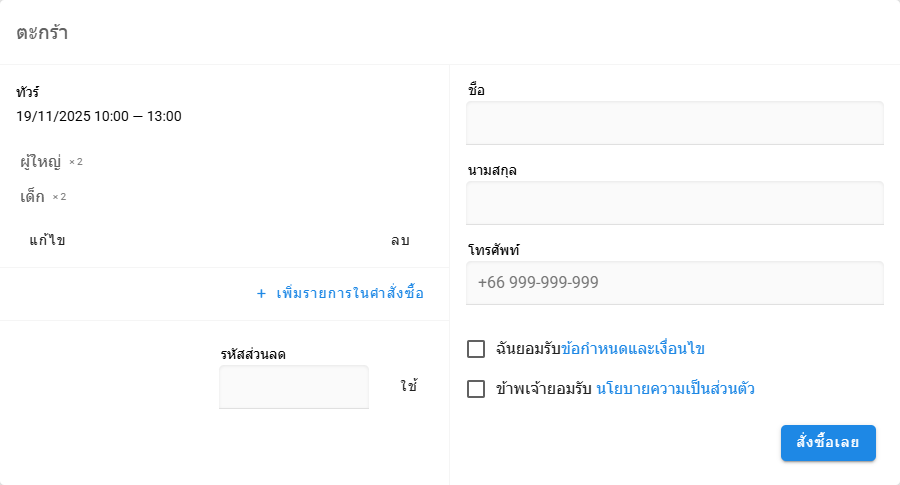Viewport: 900px width, 485px height.
Task: Click into the นามสกุล surname field
Action: coord(675,203)
